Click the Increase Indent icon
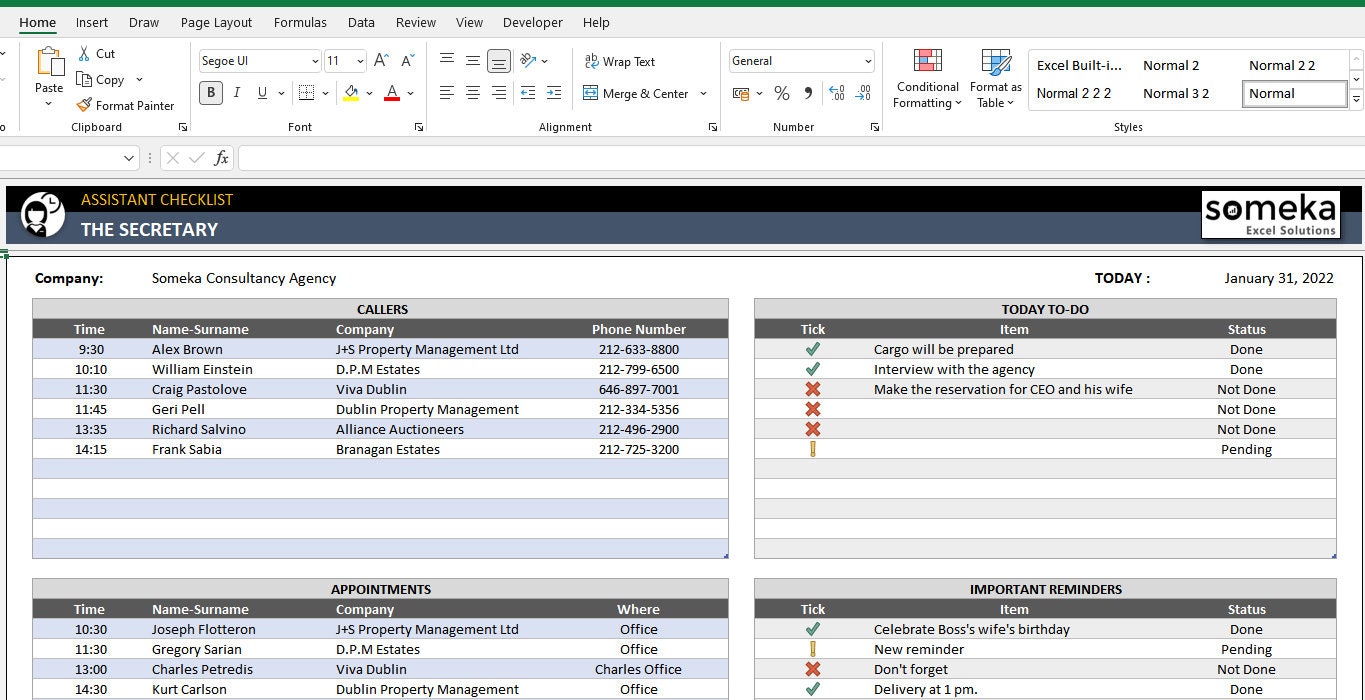The image size is (1365, 700). coord(553,93)
